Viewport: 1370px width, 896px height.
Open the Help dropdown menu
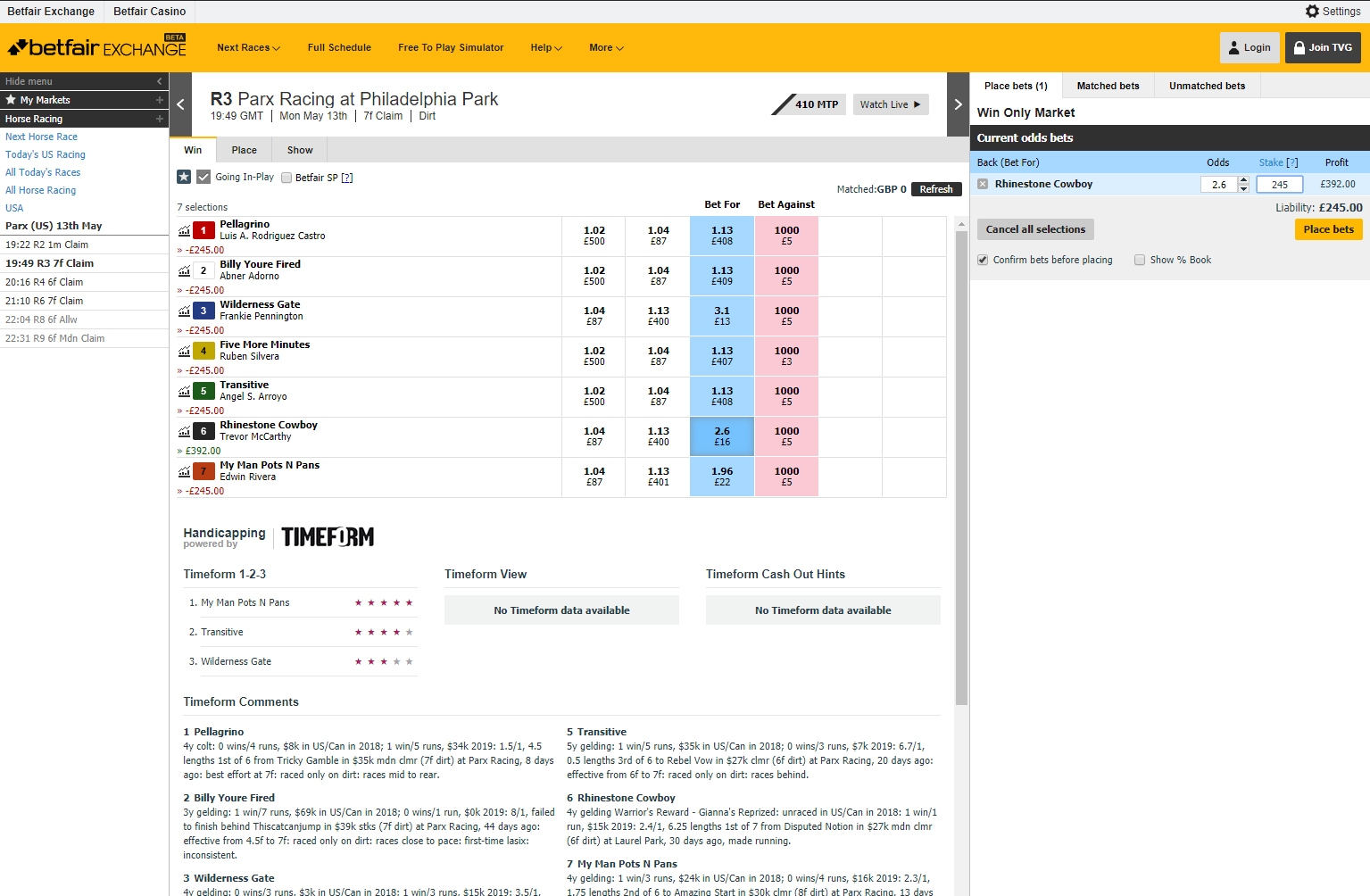546,48
